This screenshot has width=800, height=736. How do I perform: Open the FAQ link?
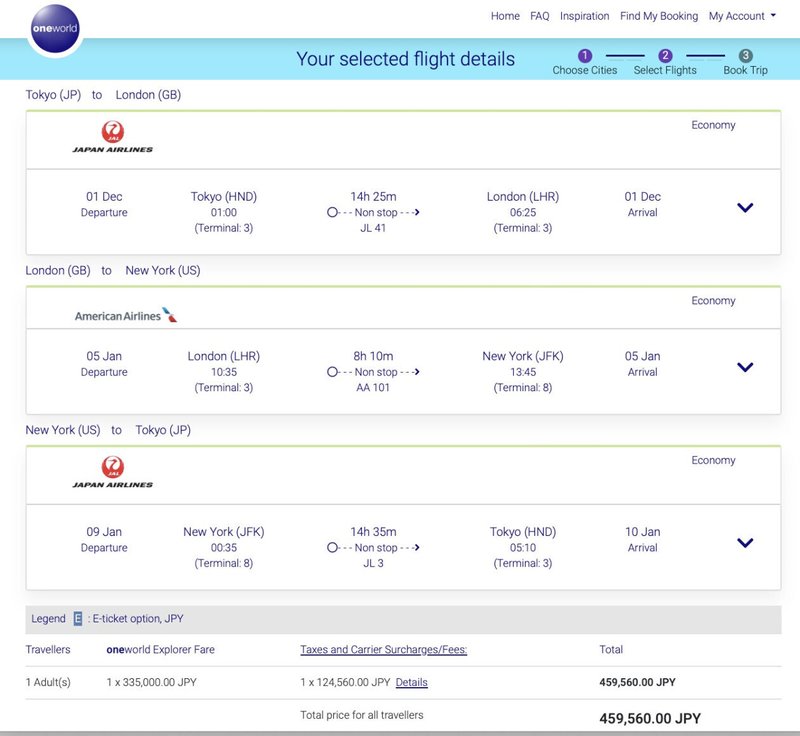(x=540, y=16)
